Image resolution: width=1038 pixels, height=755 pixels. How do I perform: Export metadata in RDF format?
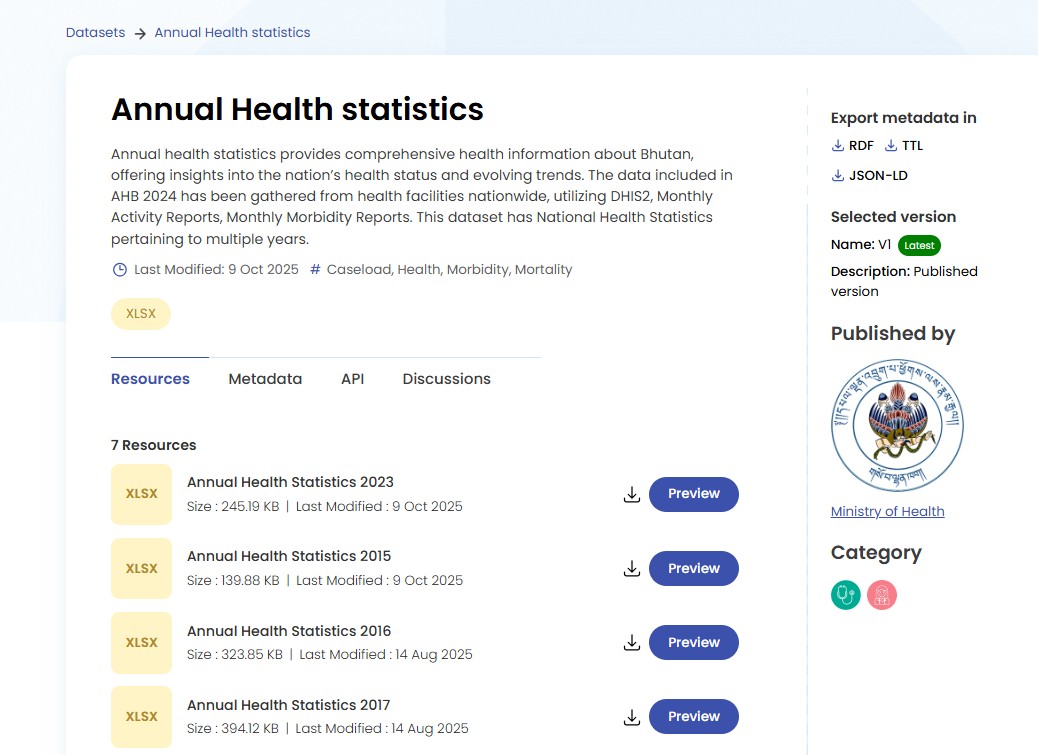pos(852,146)
